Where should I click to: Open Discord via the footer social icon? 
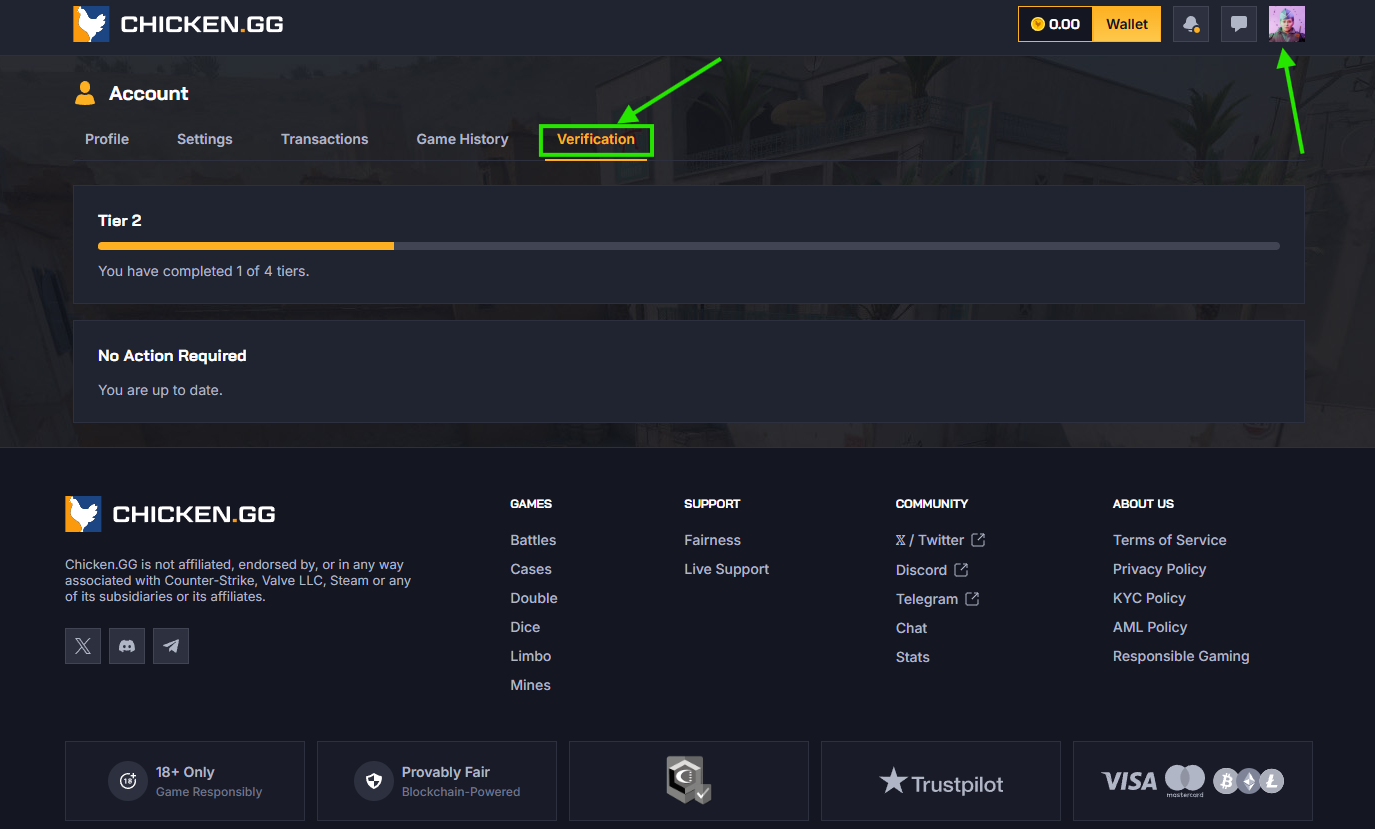point(126,645)
